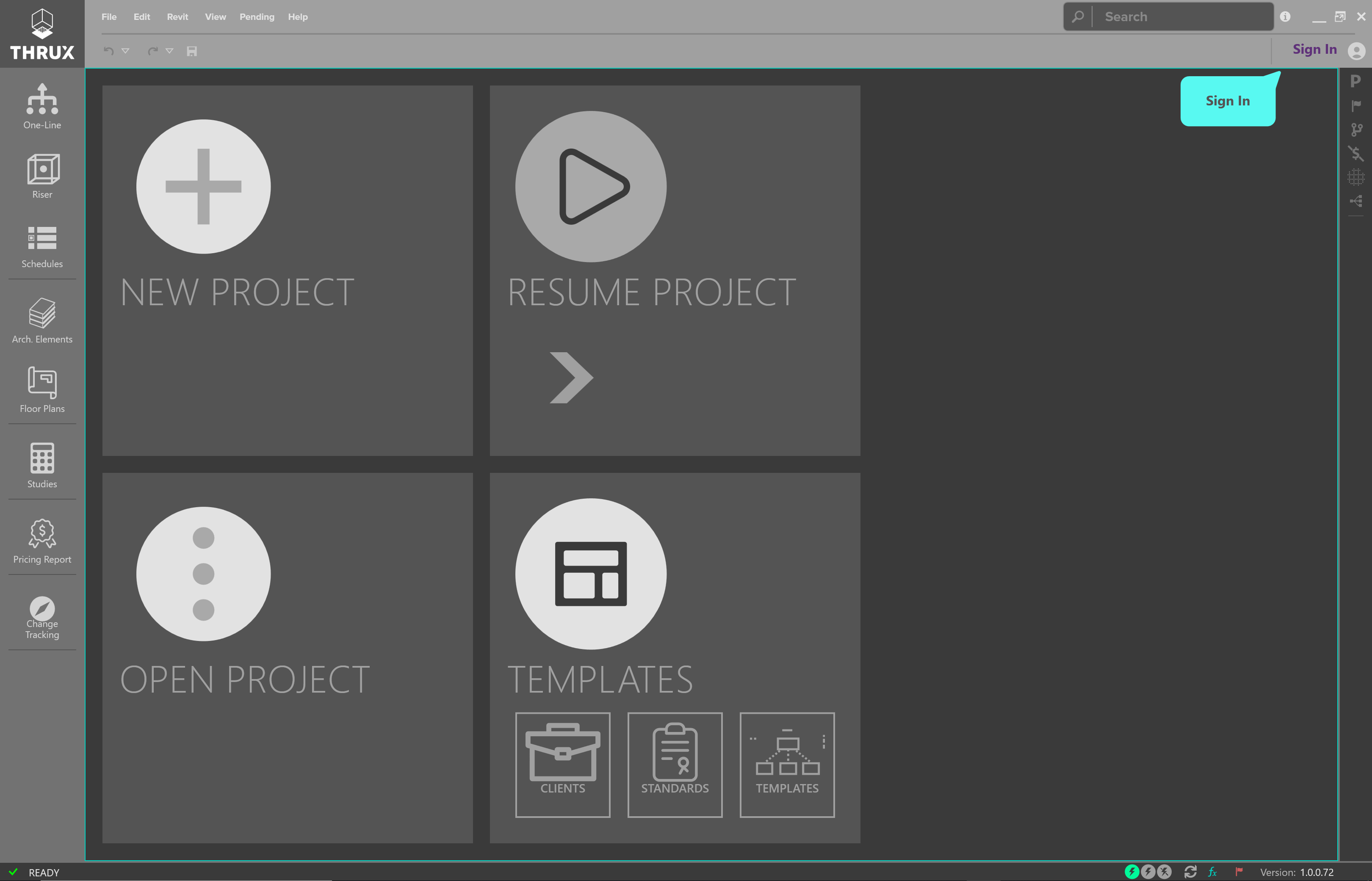1372x881 pixels.
Task: Click the node tree icon in right sidebar
Action: coord(1356,201)
